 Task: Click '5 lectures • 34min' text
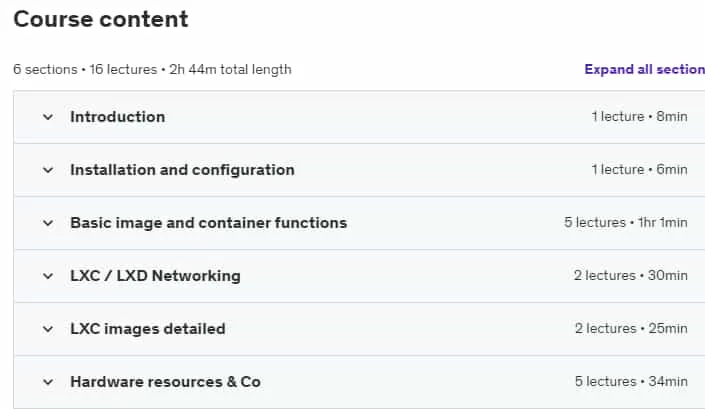tap(631, 382)
